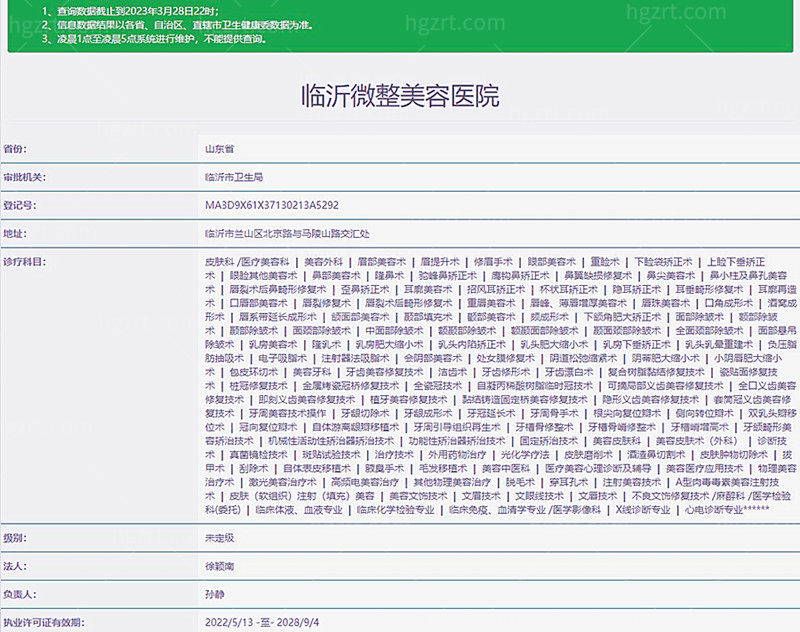Viewport: 800px width, 632px height.
Task: Click 眼部美容术 entry
Action: pos(552,262)
